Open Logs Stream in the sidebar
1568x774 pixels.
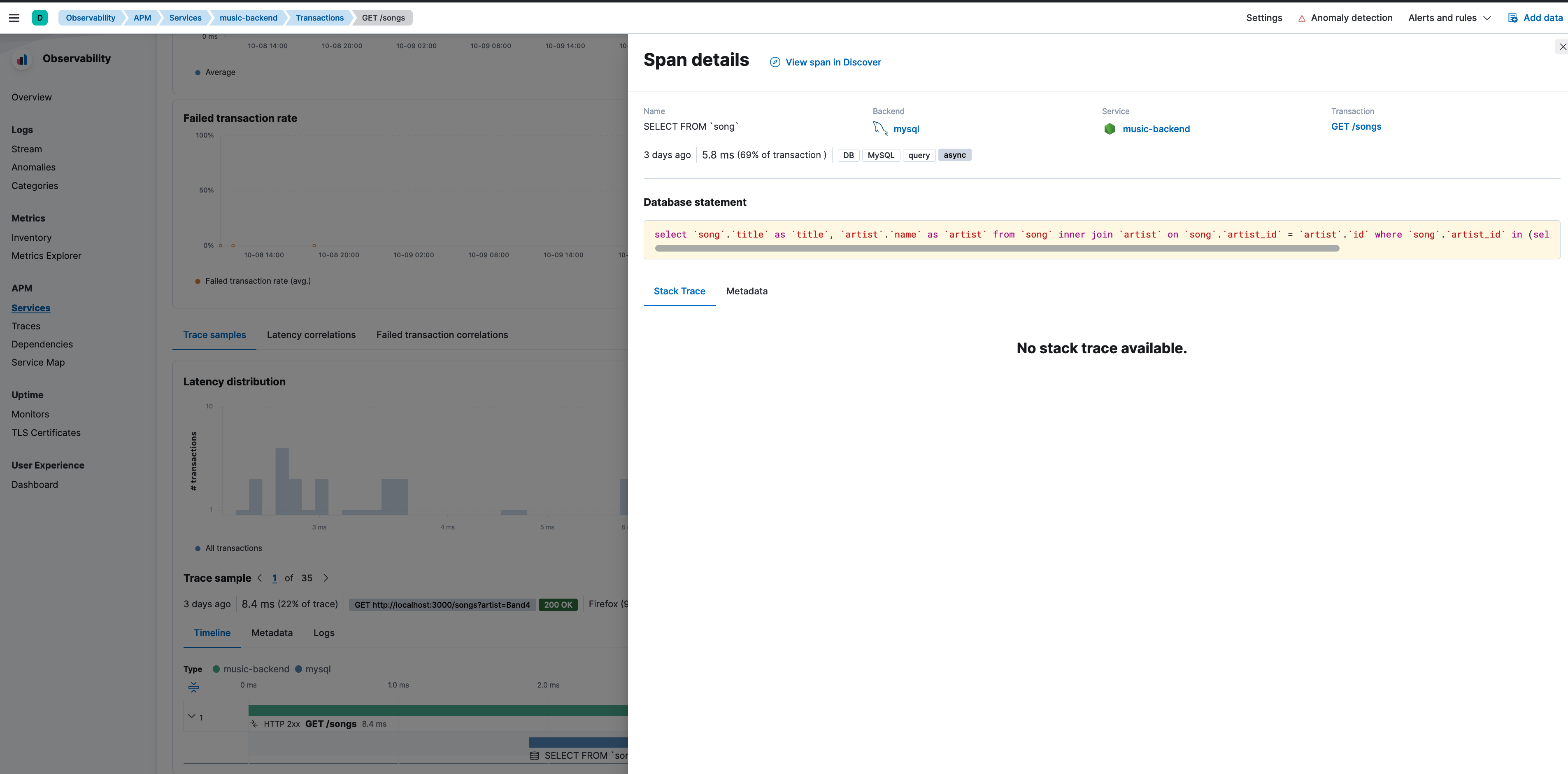tap(27, 149)
